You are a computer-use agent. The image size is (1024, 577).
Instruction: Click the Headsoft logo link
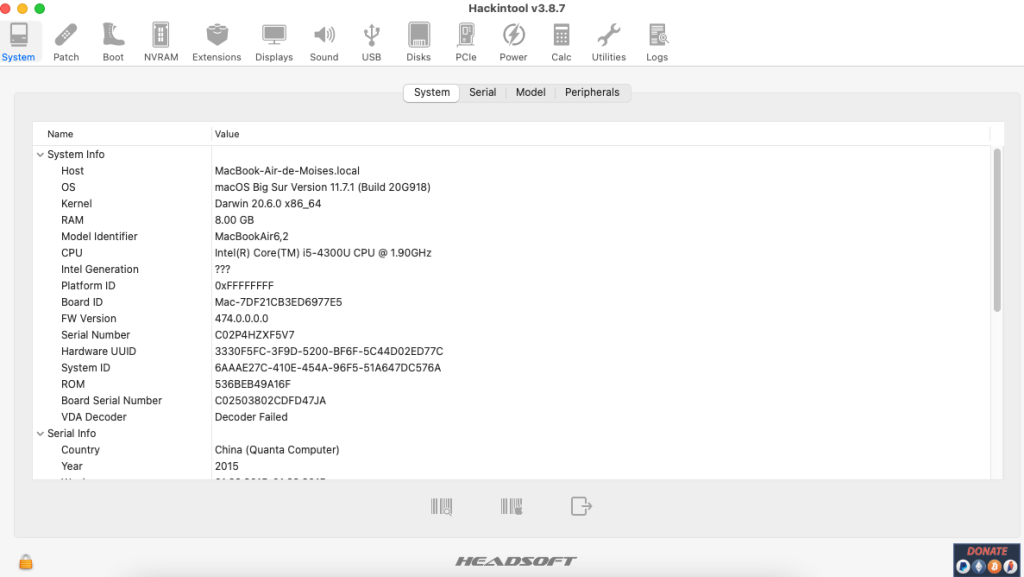[x=516, y=561]
